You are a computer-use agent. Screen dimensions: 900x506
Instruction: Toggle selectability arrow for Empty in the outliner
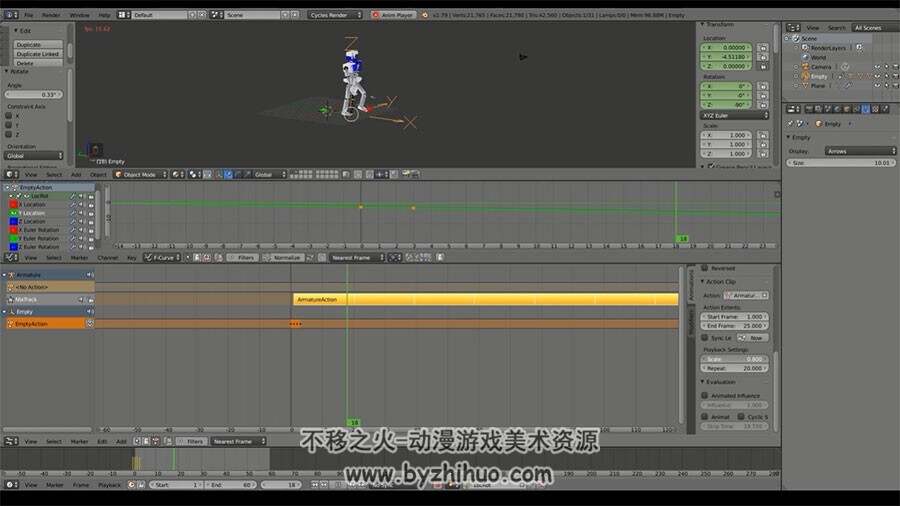tap(886, 76)
